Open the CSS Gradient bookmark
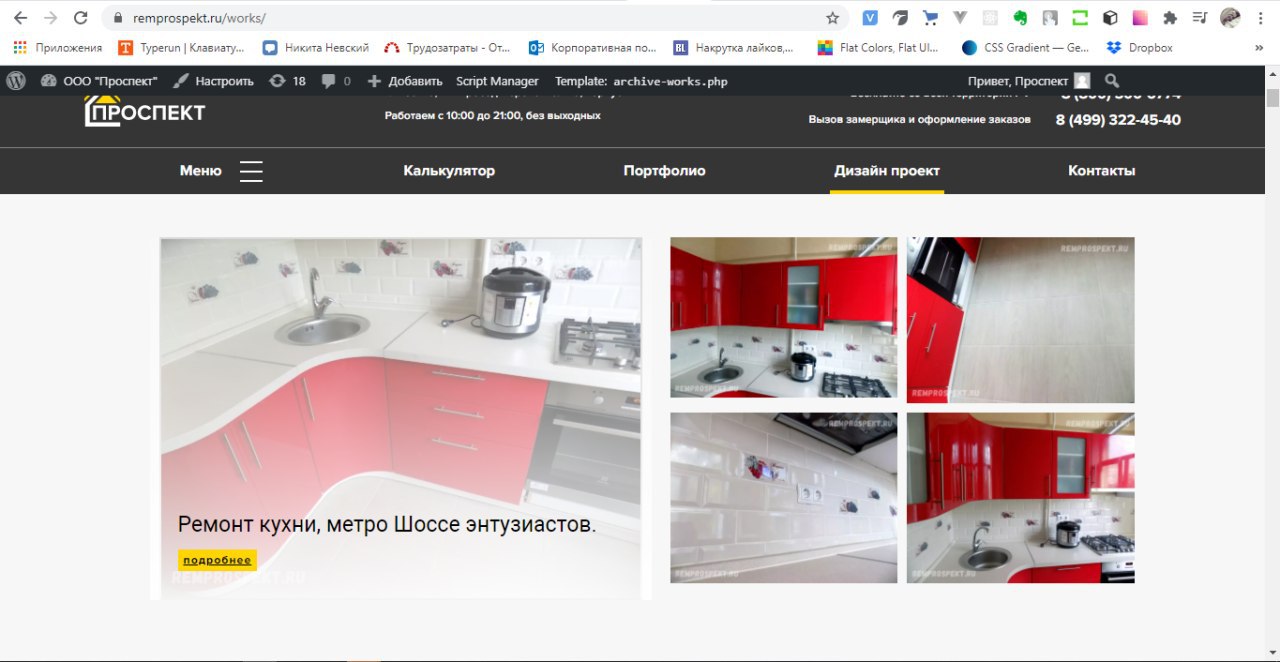The image size is (1280, 662). click(x=1025, y=47)
